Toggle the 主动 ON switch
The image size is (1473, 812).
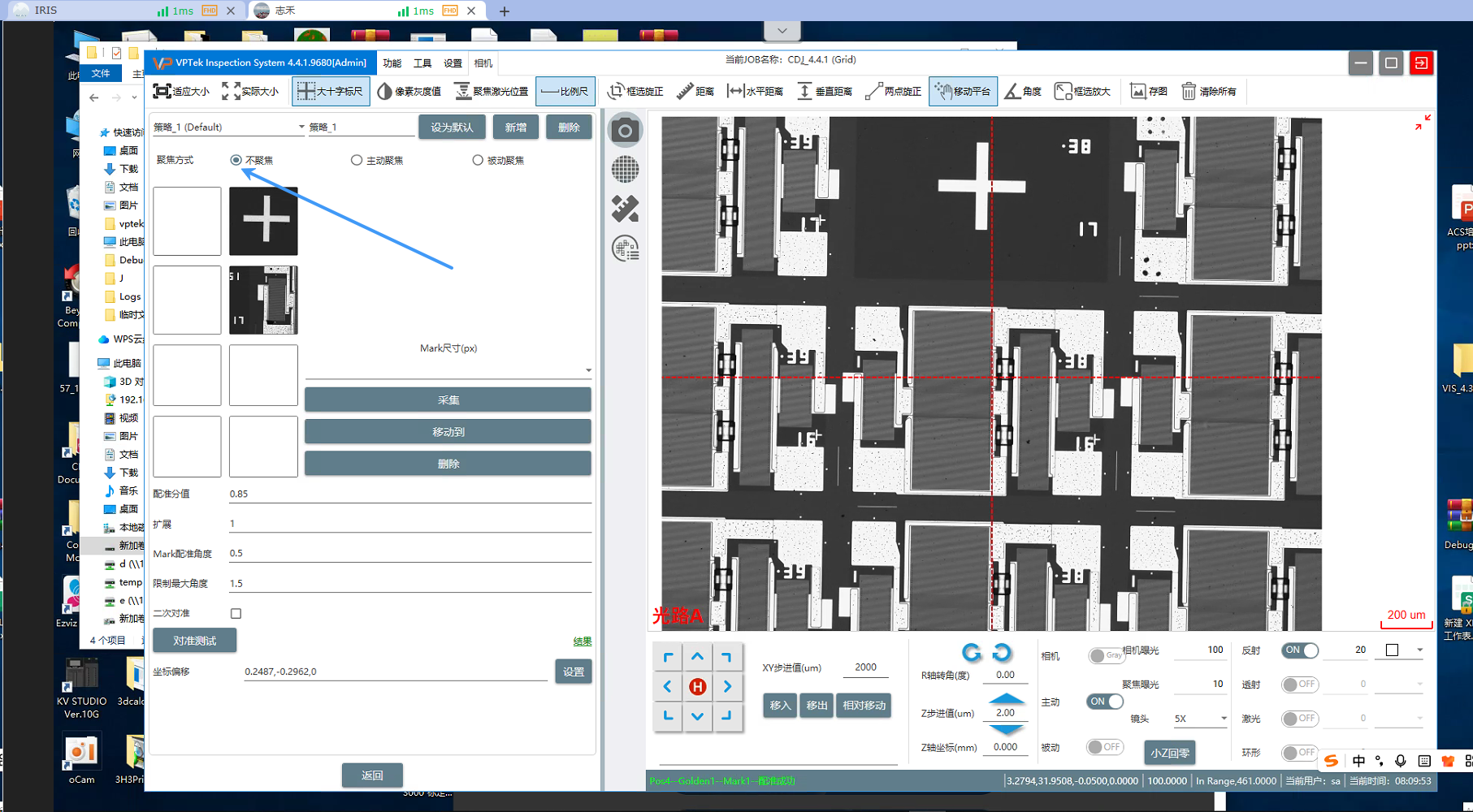[x=1105, y=702]
